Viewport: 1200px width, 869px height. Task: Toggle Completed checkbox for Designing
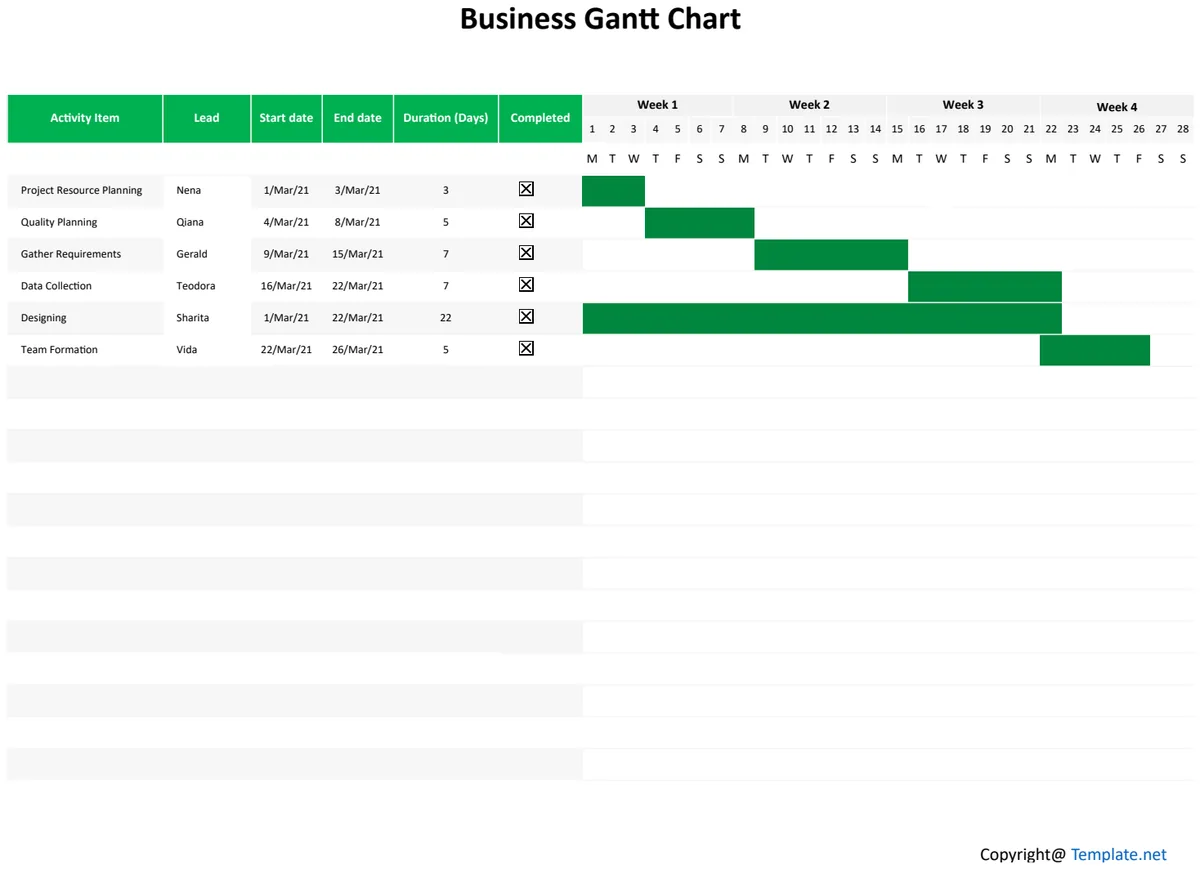pos(526,317)
